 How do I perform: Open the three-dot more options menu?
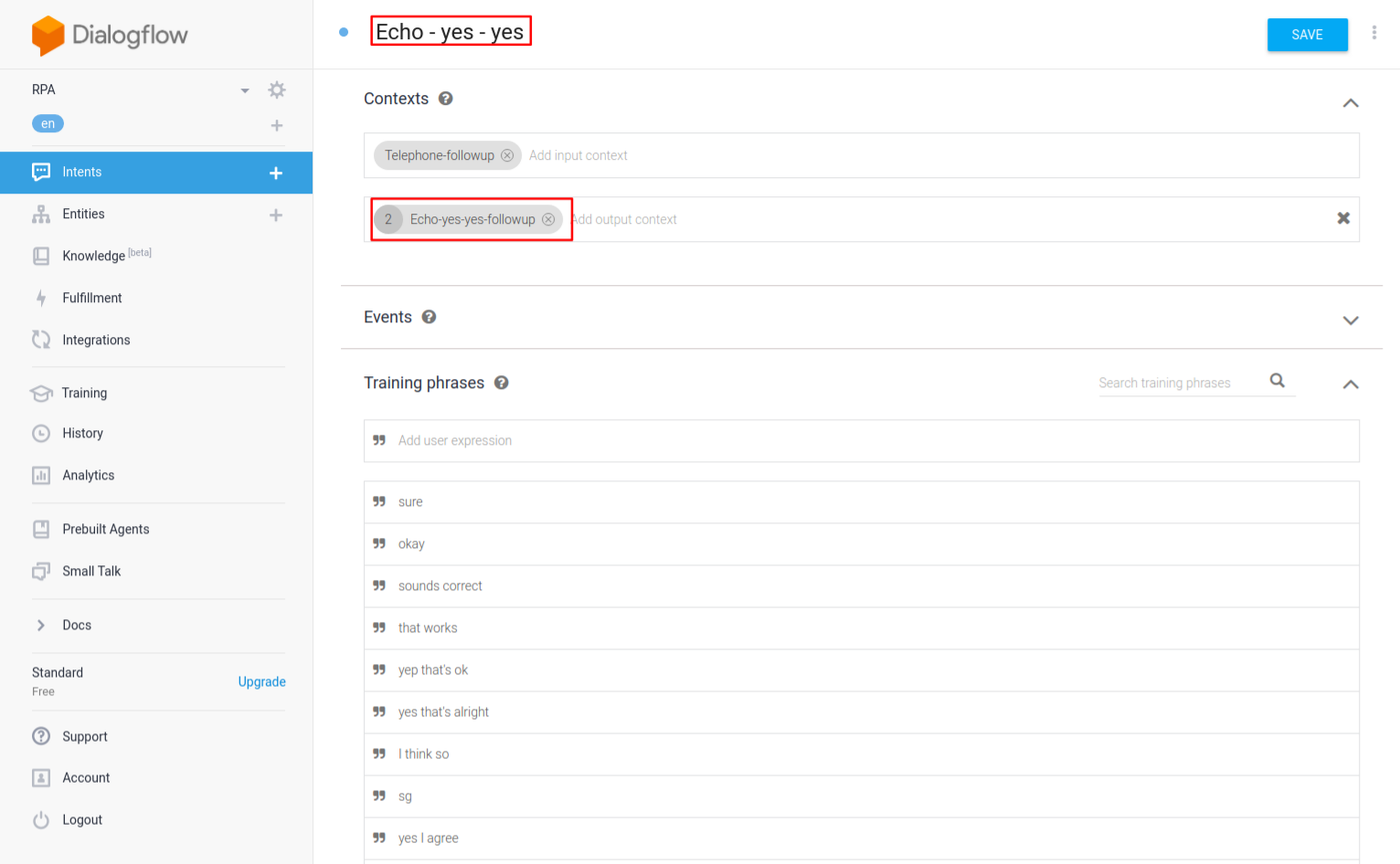[x=1373, y=33]
